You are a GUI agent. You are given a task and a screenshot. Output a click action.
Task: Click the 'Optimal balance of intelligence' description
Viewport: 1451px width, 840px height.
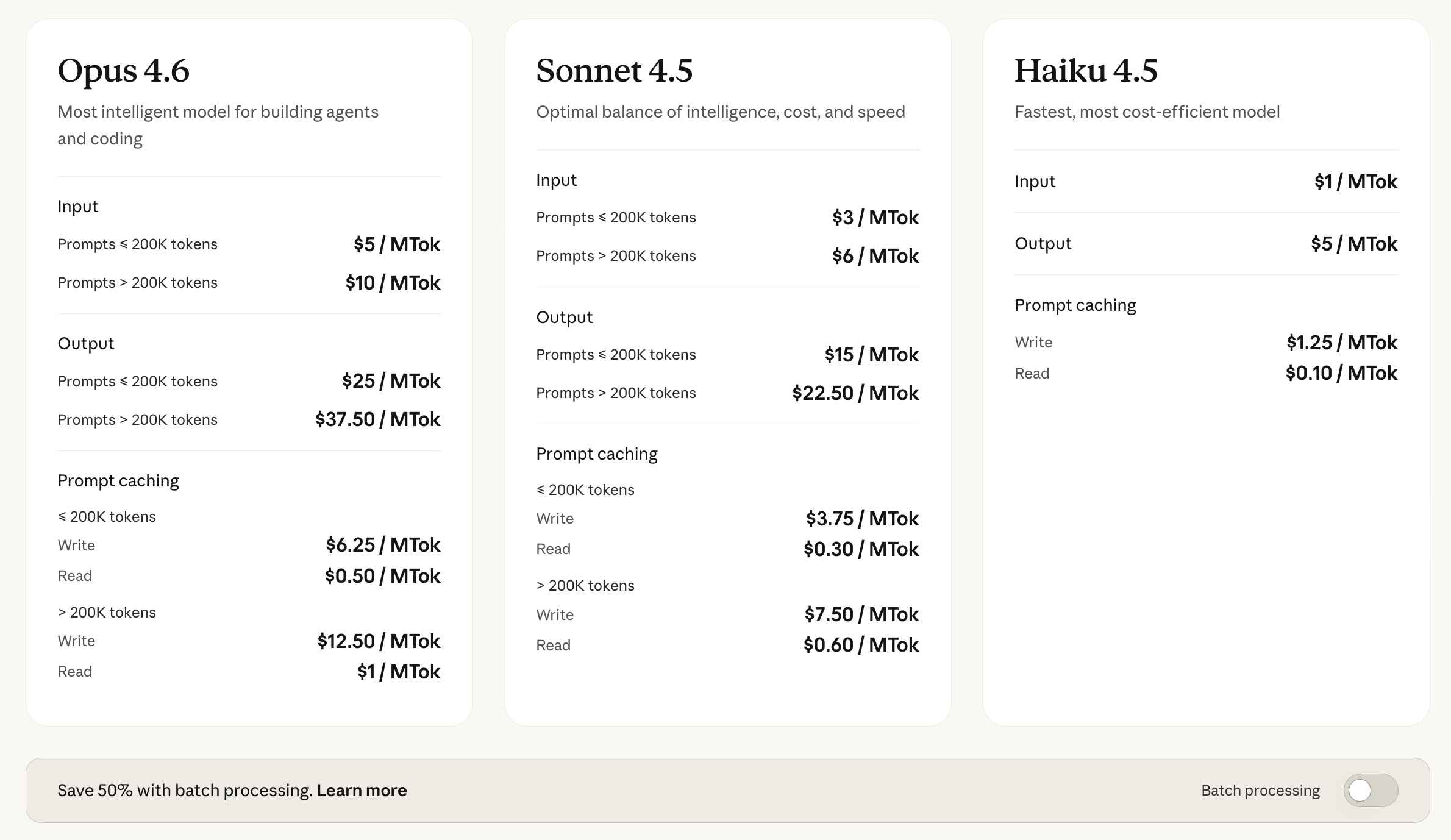coord(720,112)
